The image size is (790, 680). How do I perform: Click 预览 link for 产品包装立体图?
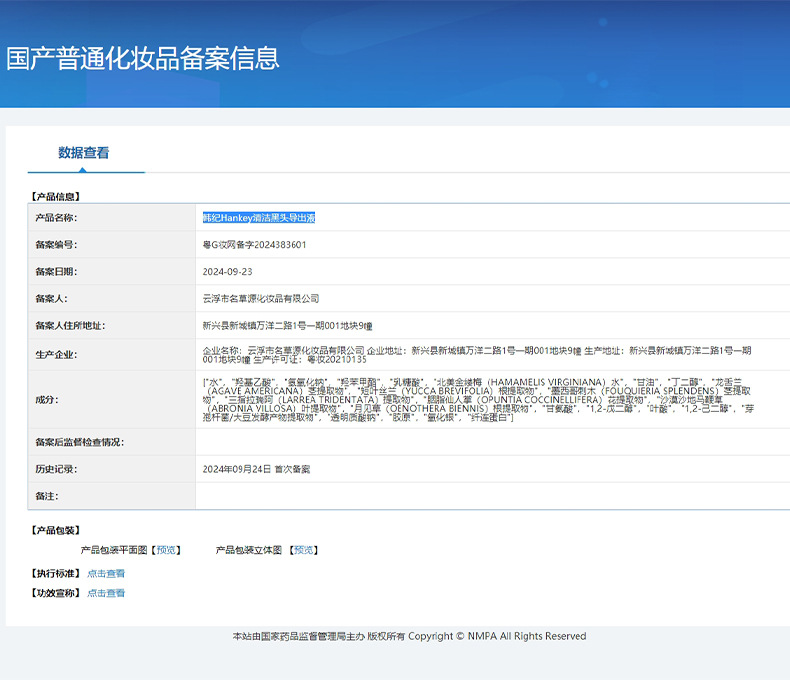coord(304,550)
